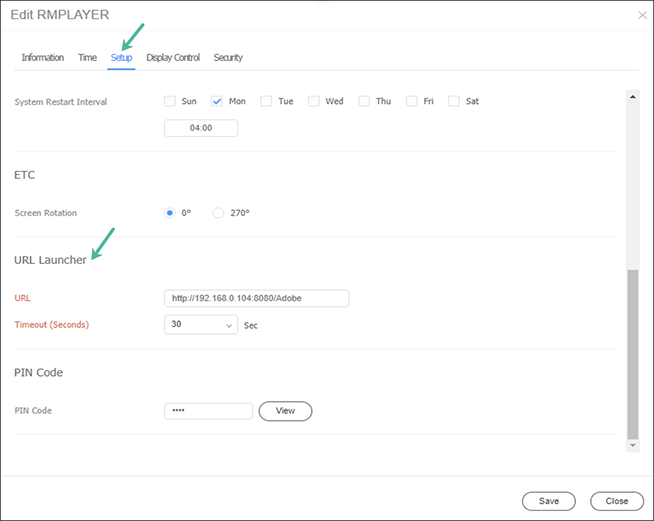Screen dimensions: 654x521
Task: Open the 04:00 restart time picker
Action: [201, 128]
